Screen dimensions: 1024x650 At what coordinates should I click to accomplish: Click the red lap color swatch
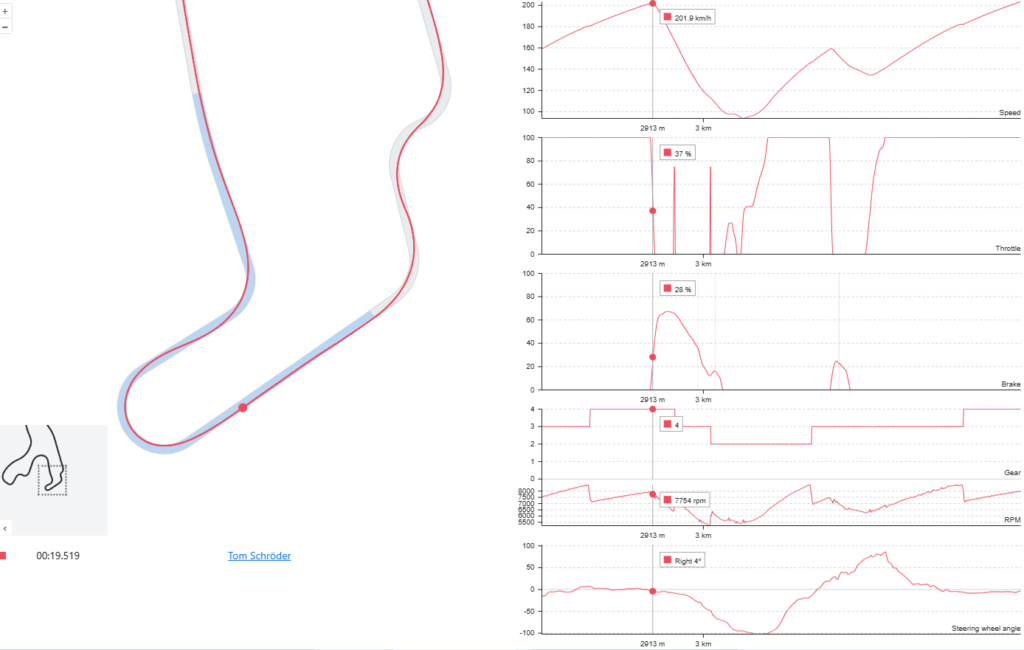tap(3, 556)
